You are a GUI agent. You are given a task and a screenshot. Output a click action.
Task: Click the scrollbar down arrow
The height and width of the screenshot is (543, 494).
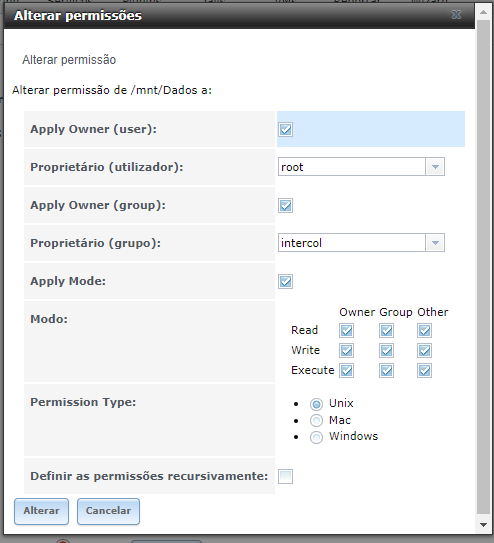[483, 525]
